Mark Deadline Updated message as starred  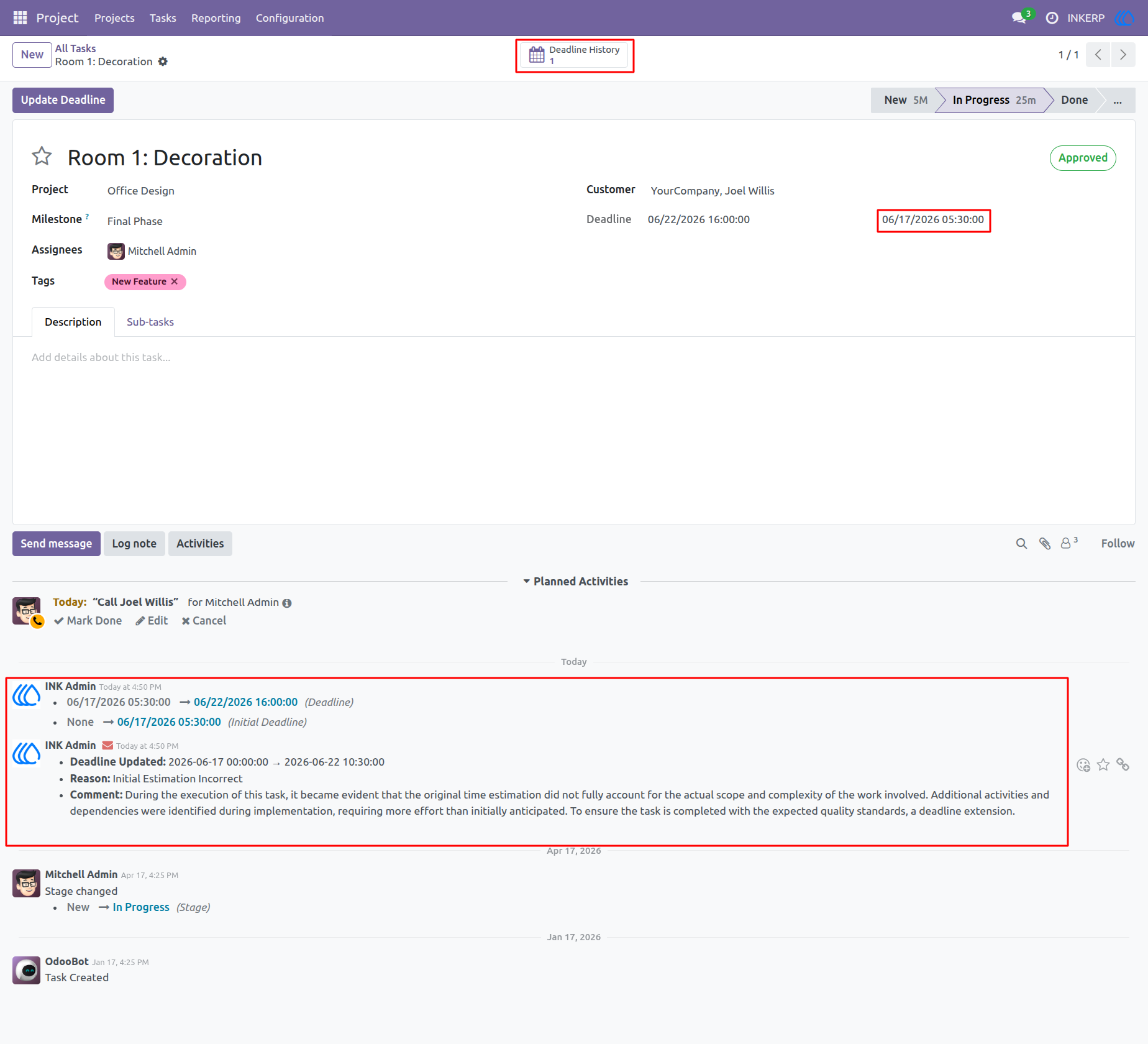[1103, 765]
